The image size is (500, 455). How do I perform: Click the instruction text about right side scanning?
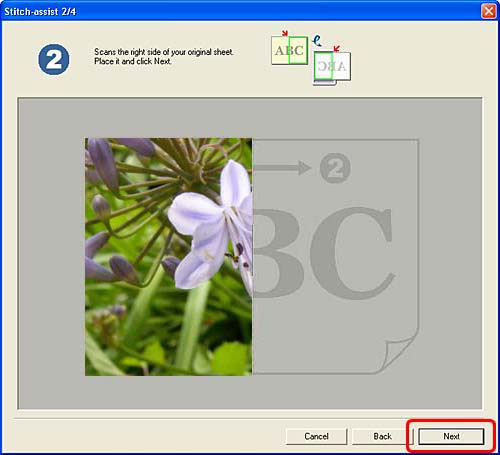tap(164, 57)
